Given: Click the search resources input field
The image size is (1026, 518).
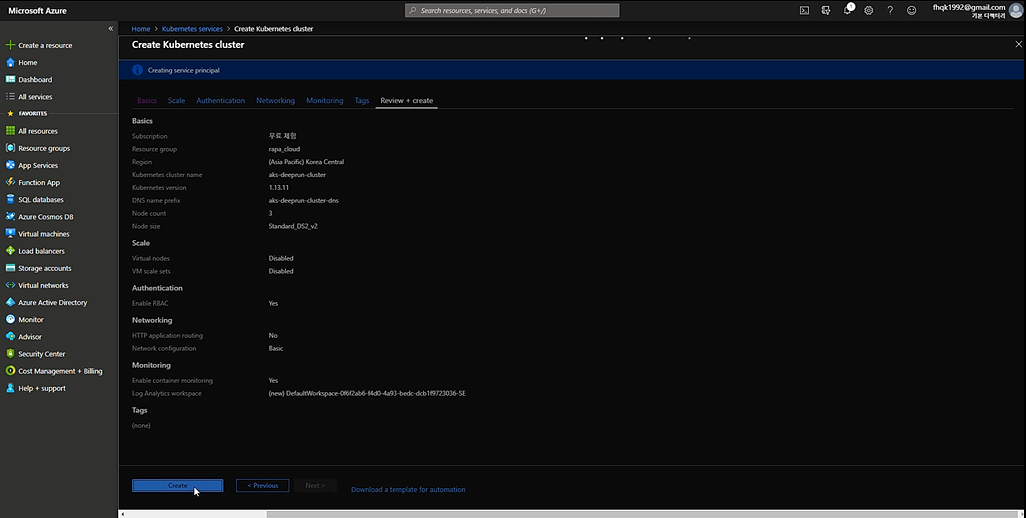Looking at the screenshot, I should tap(512, 10).
